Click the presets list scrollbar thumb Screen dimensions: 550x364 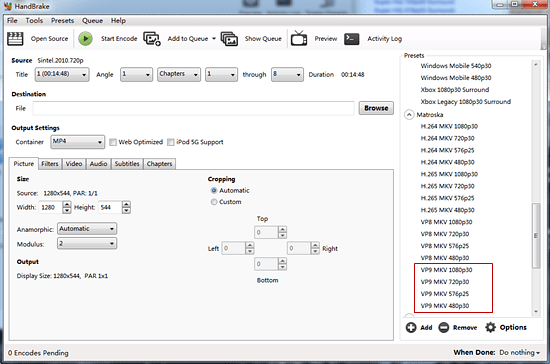point(536,235)
